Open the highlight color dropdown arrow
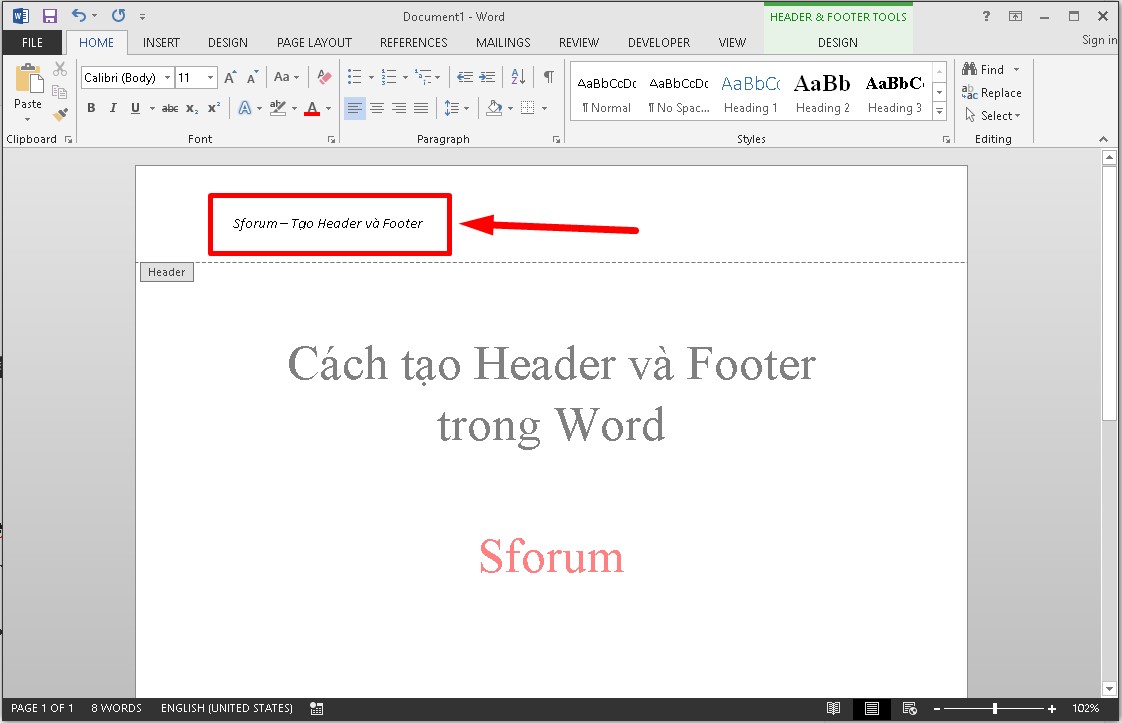This screenshot has height=723, width=1122. click(294, 108)
